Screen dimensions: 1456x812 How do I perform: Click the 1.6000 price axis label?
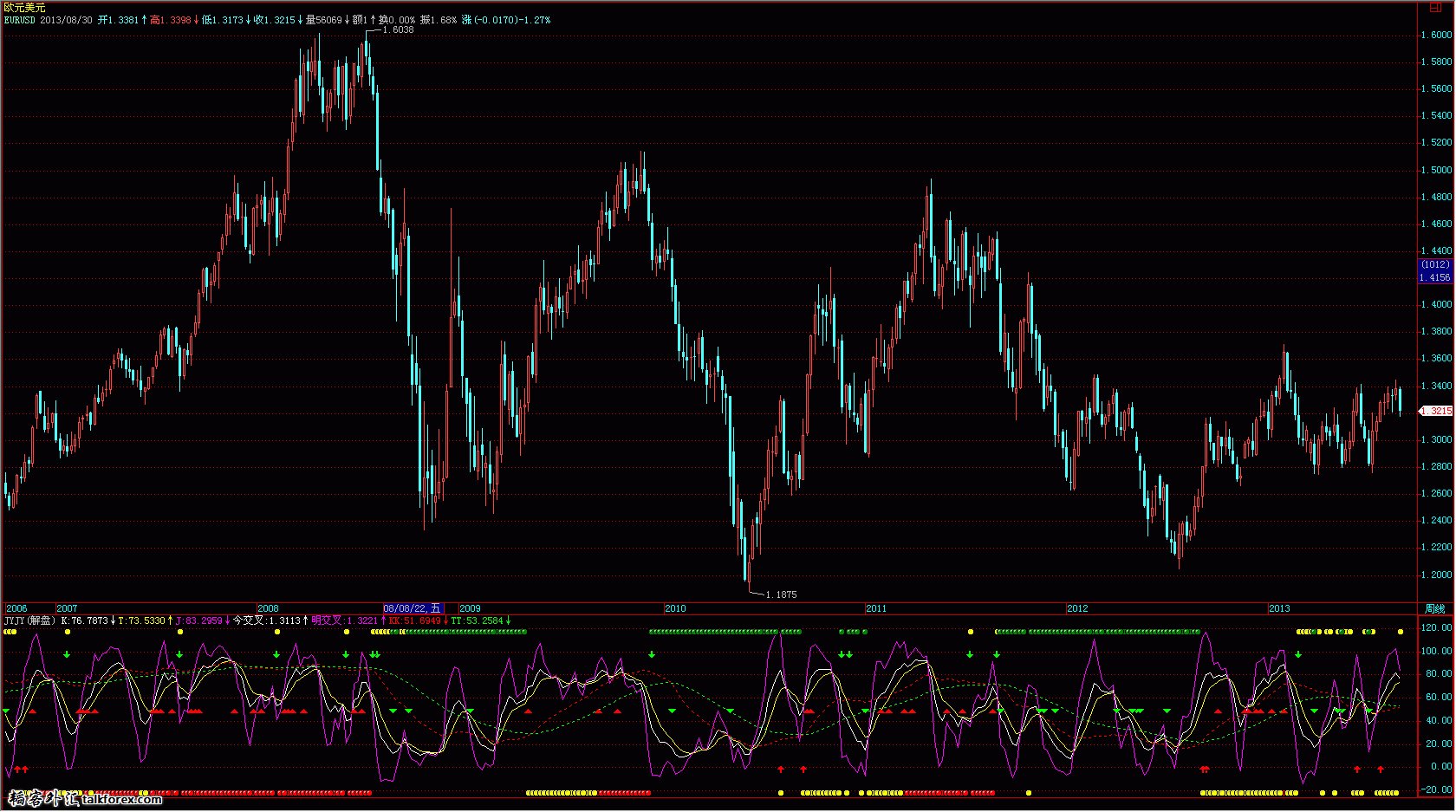(1436, 35)
